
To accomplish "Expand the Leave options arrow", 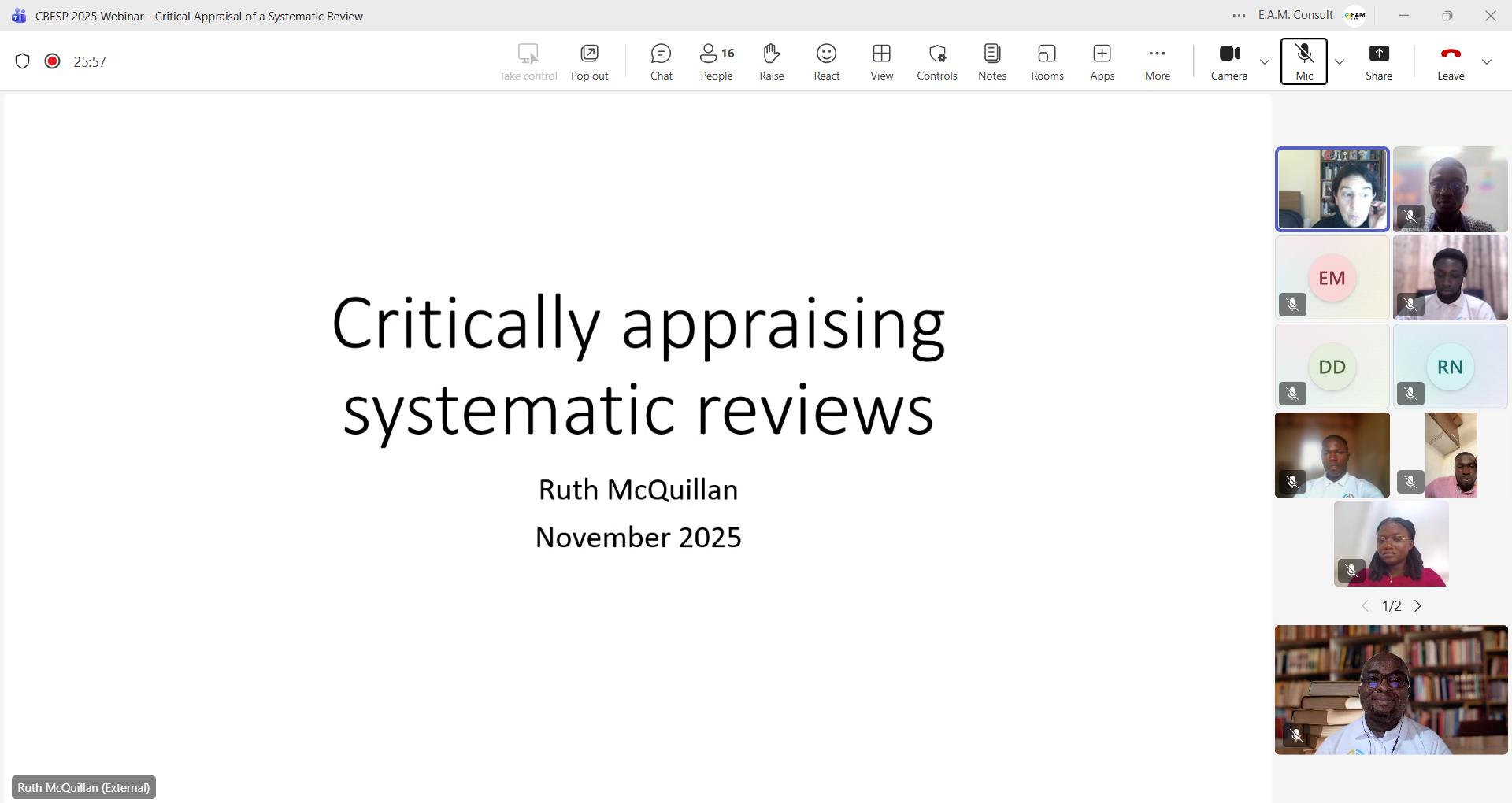I will pos(1487,61).
